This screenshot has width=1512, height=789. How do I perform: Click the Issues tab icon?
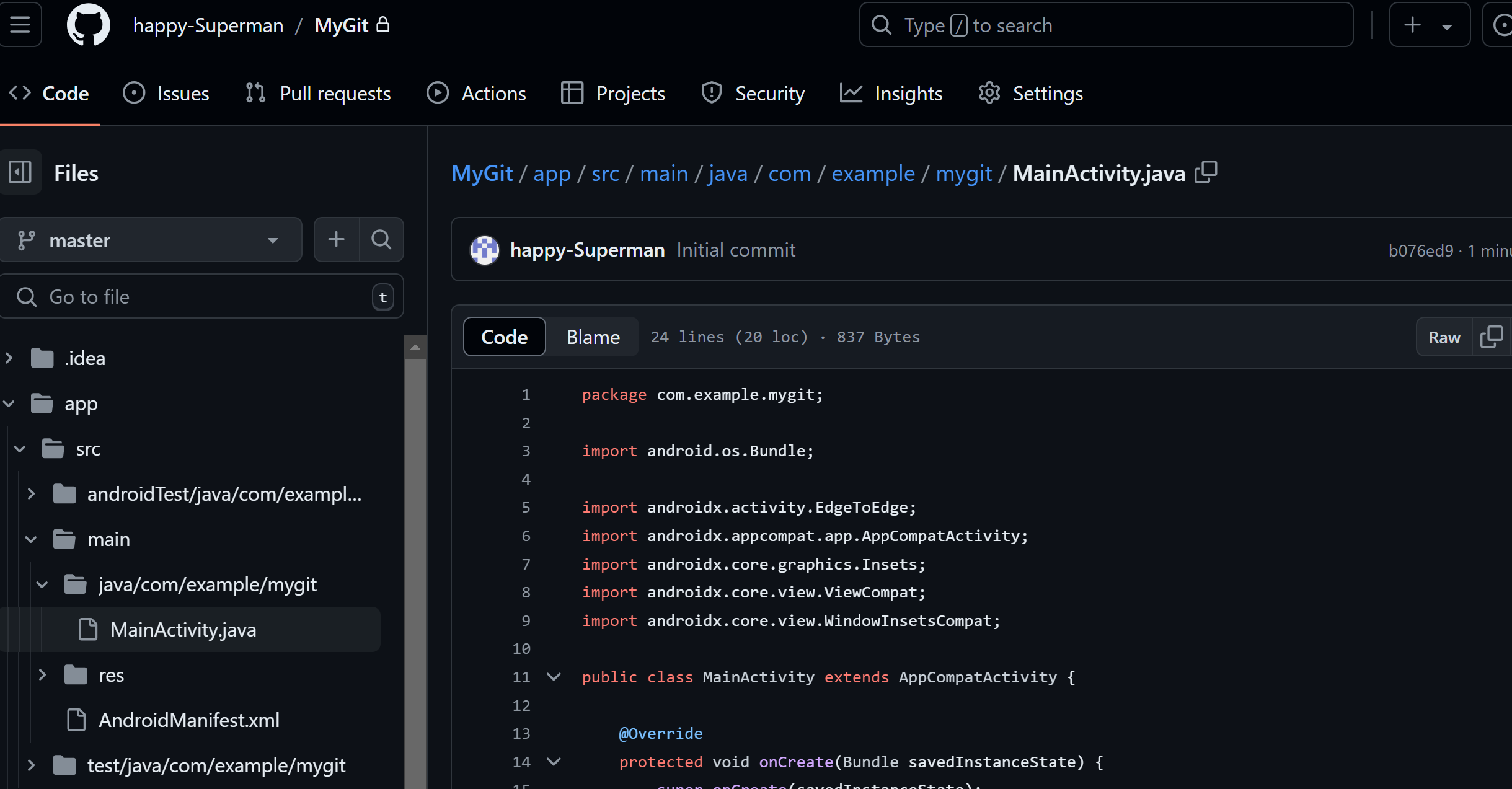click(x=134, y=93)
